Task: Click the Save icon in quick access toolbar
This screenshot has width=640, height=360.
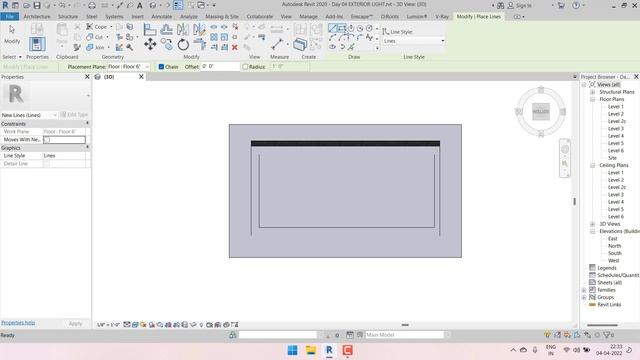Action: (37, 5)
